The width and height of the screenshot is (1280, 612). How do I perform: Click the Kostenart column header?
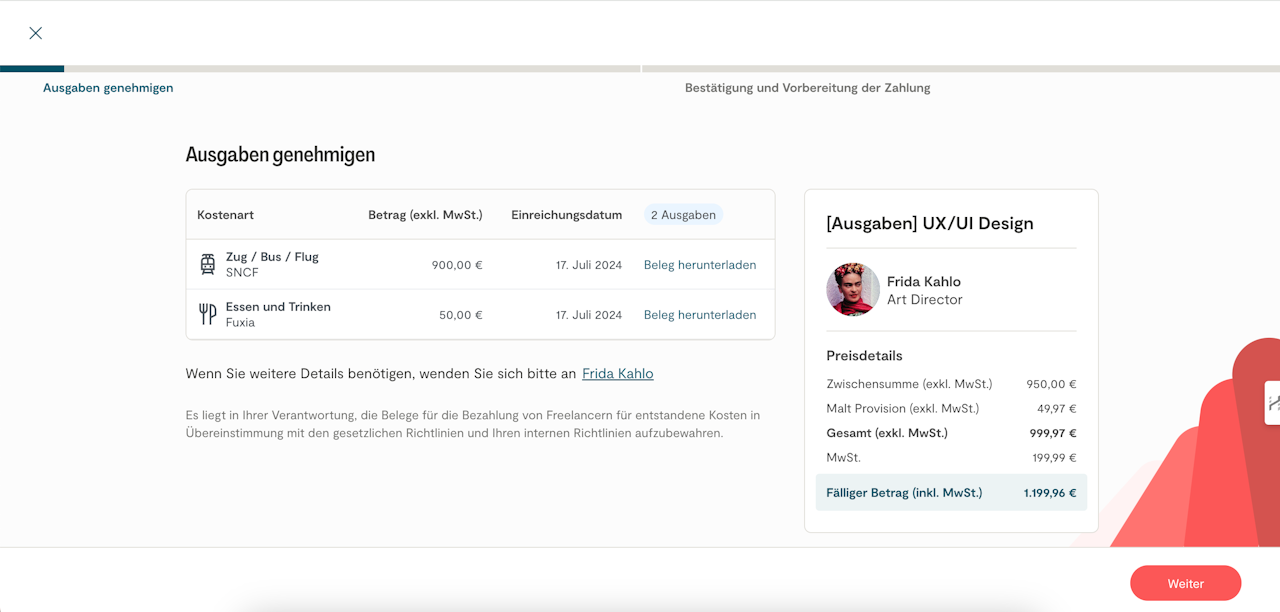pos(225,215)
